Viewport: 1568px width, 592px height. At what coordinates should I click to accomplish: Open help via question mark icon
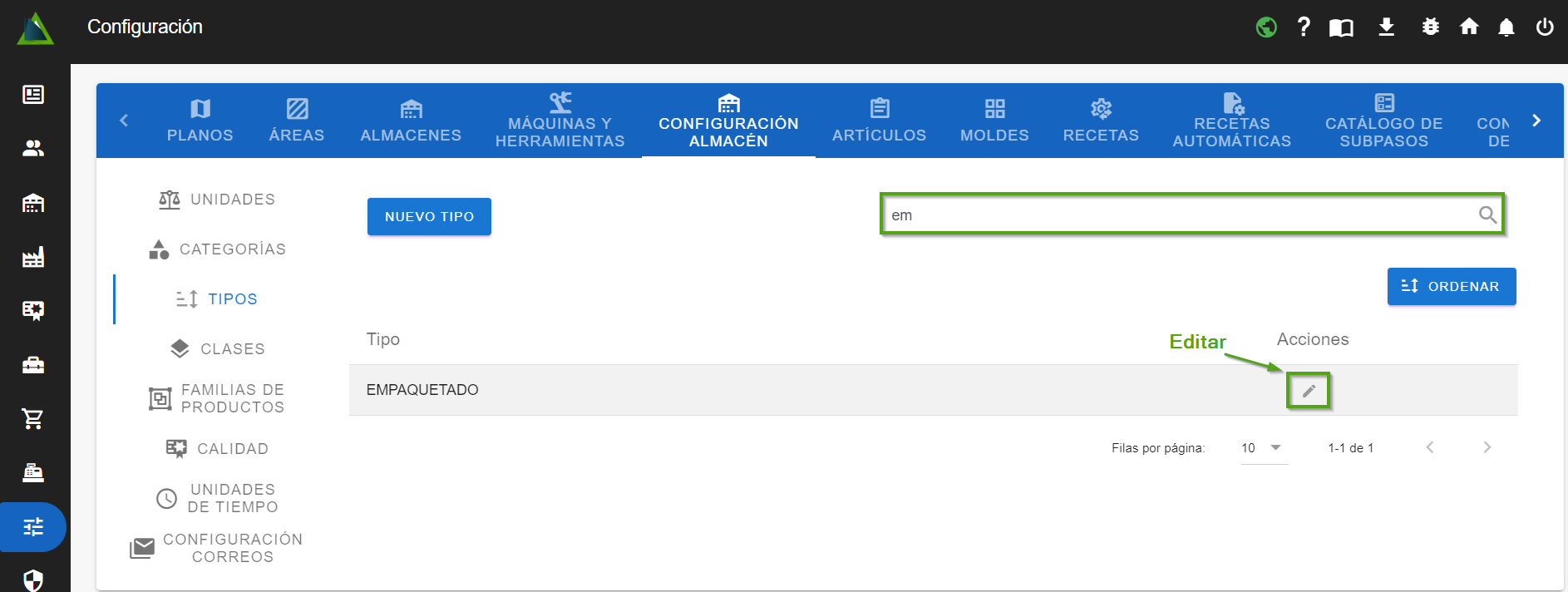click(x=1304, y=27)
